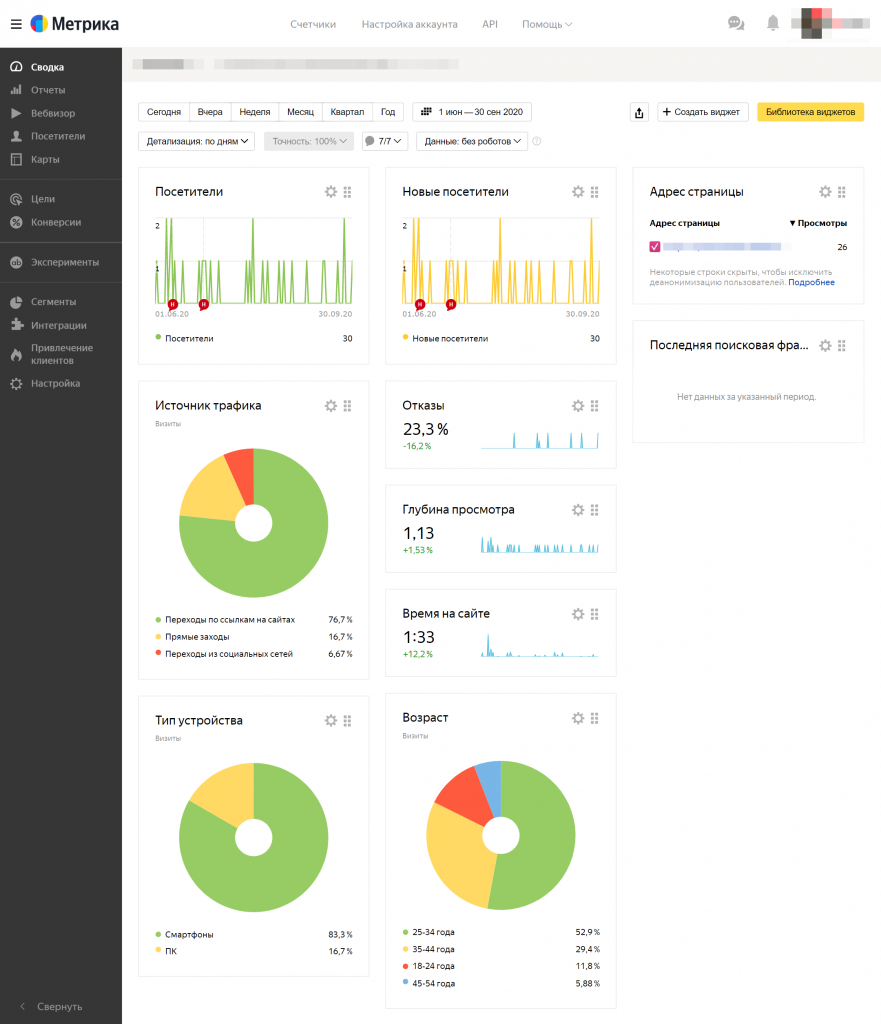Screen dimensions: 881x1024
Task: Click the export share icon near Создать виджет
Action: (x=639, y=112)
